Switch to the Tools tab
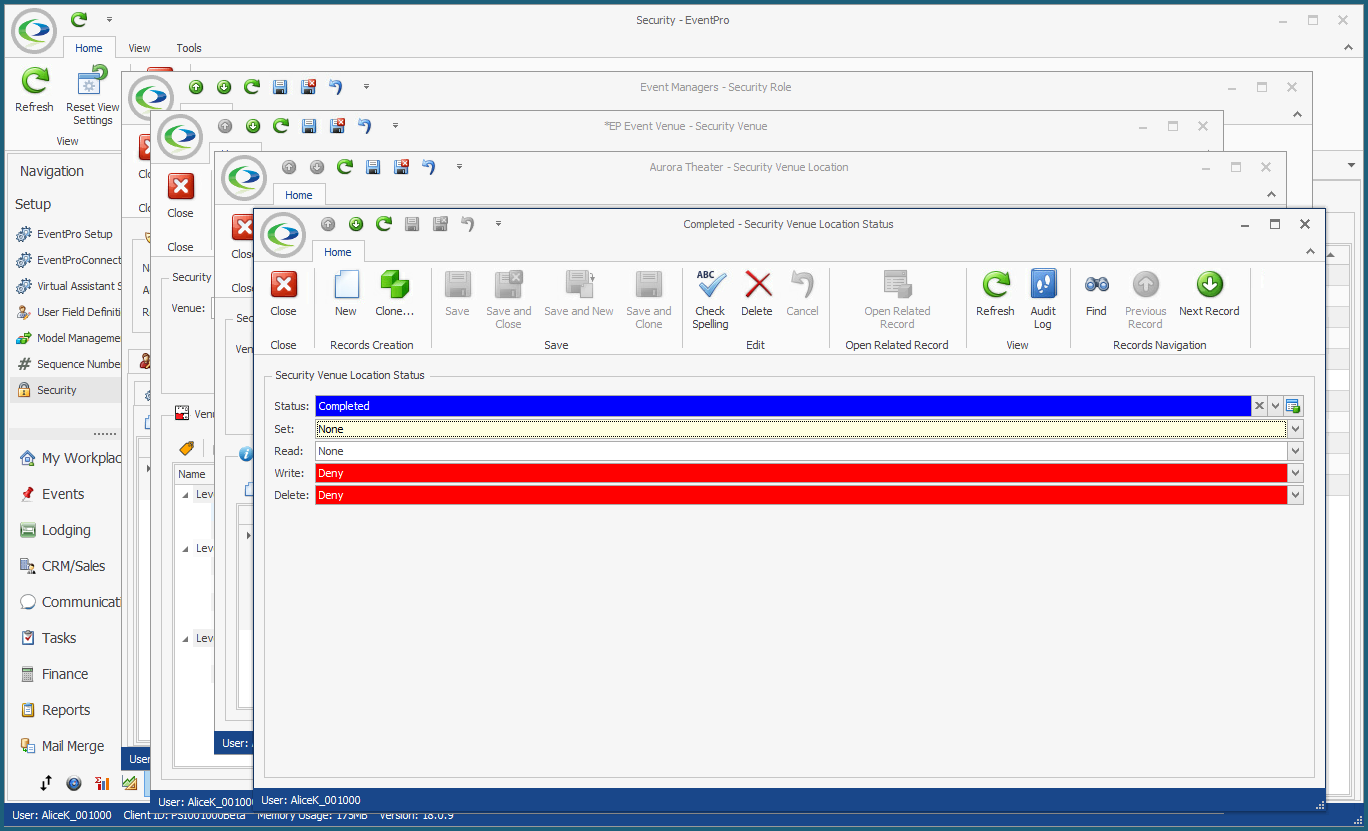The width and height of the screenshot is (1368, 831). tap(189, 48)
